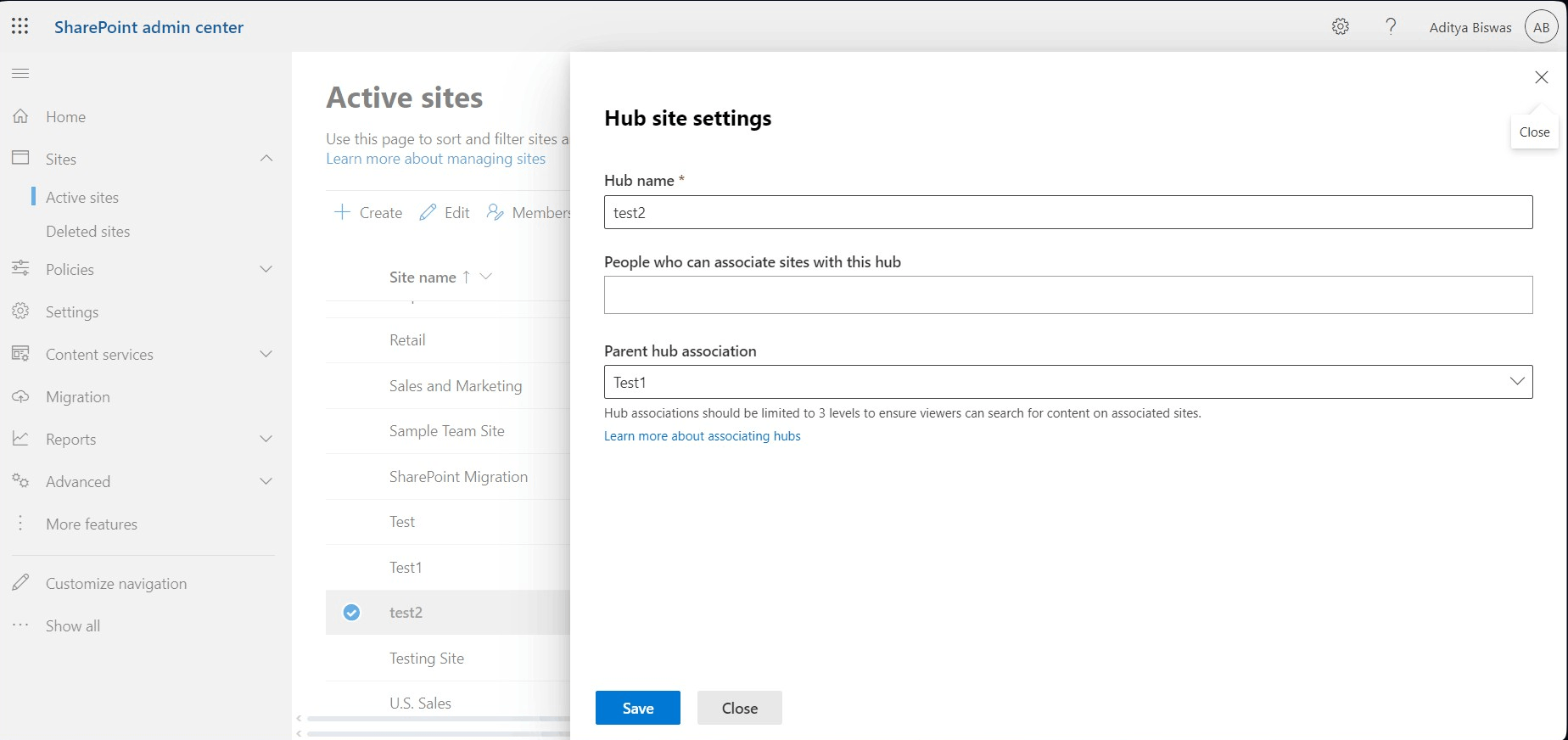Go to Deleted sites

click(x=88, y=232)
